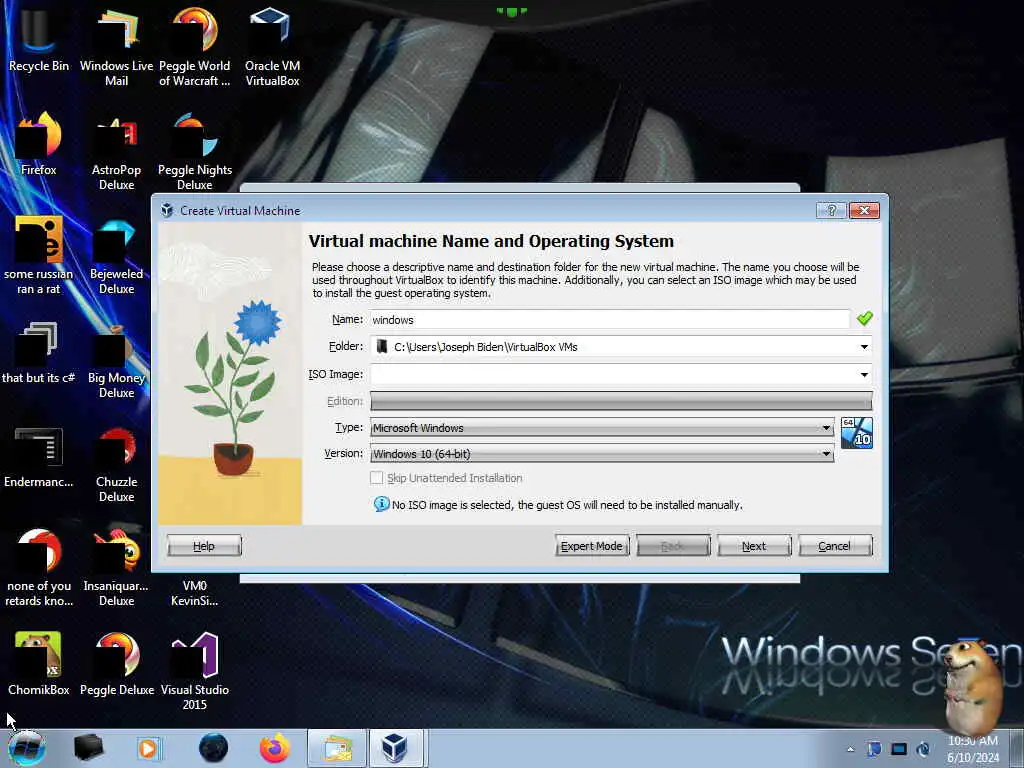This screenshot has height=768, width=1024.
Task: Open Windows Live Mail desktop icon
Action: point(116,46)
